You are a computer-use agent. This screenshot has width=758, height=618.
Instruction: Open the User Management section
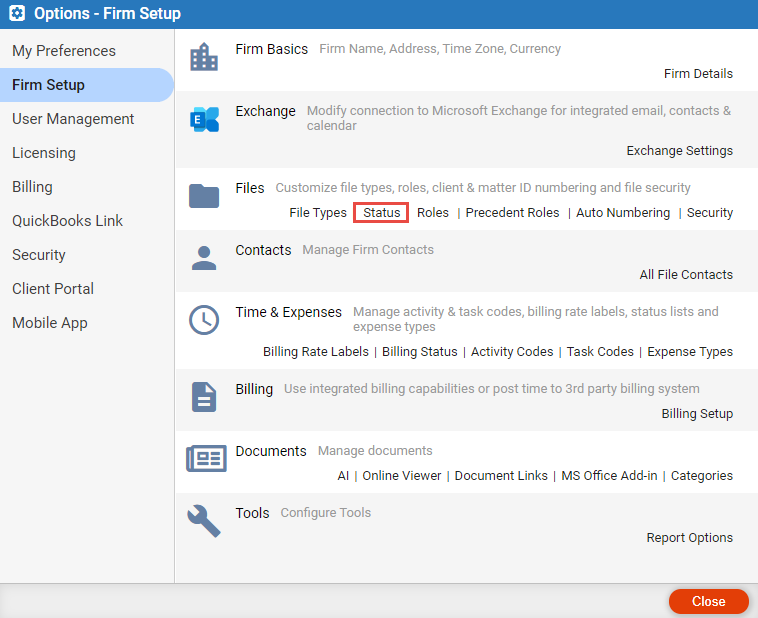pyautogui.click(x=73, y=119)
